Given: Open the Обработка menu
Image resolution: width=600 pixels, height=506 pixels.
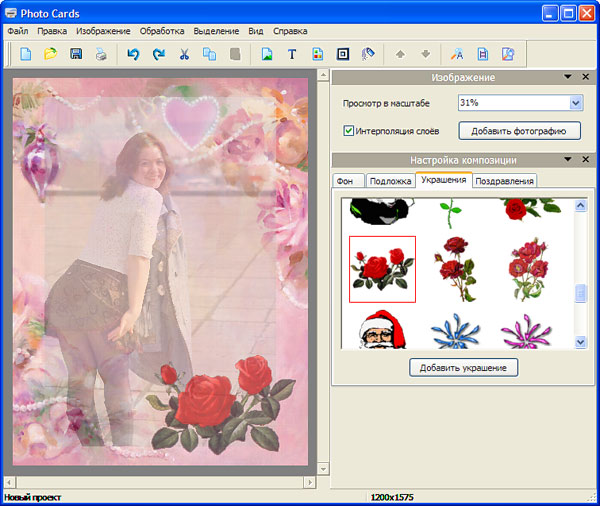Looking at the screenshot, I should pos(162,31).
